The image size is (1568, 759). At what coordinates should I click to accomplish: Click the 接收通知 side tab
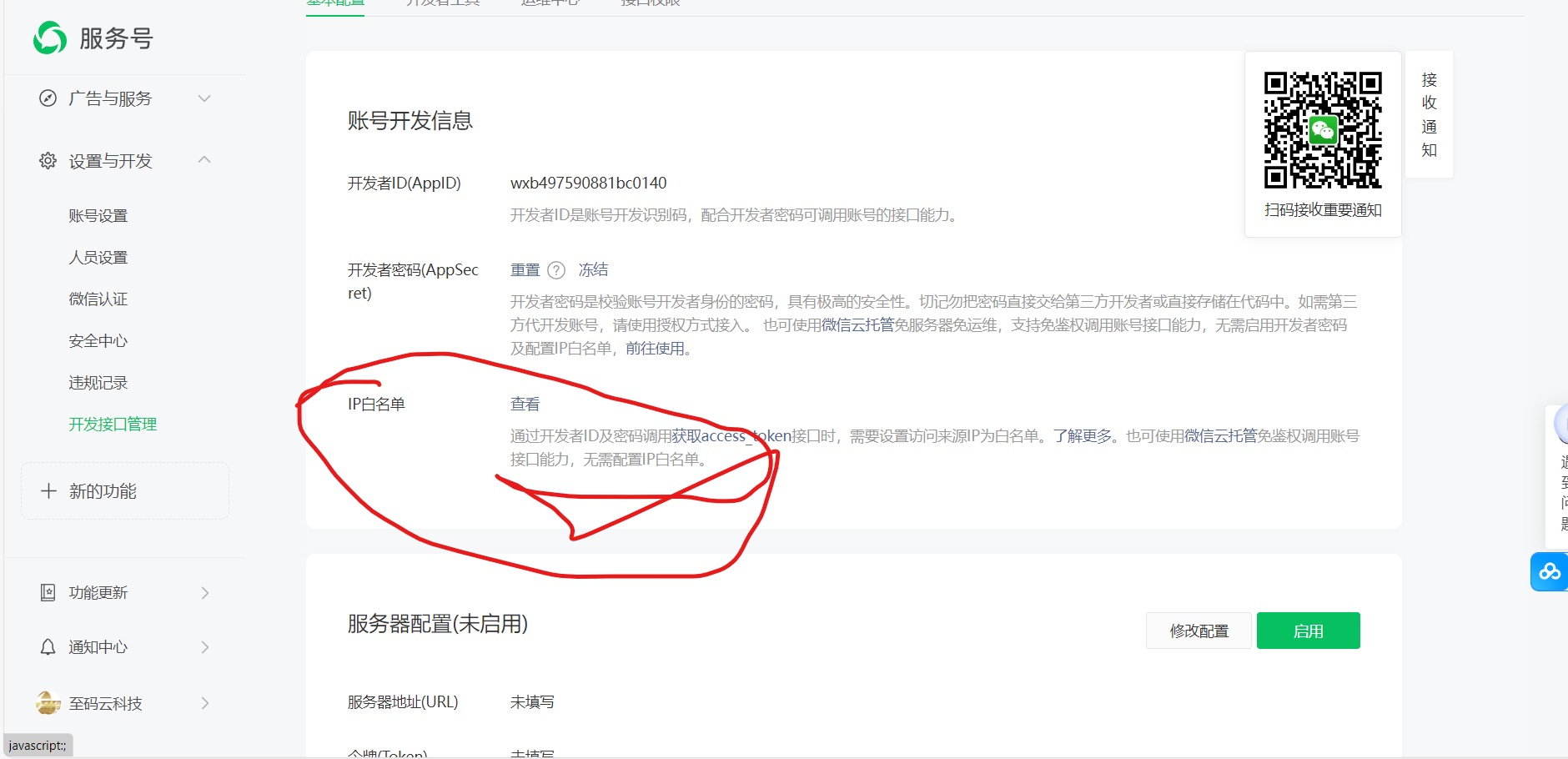click(x=1430, y=115)
